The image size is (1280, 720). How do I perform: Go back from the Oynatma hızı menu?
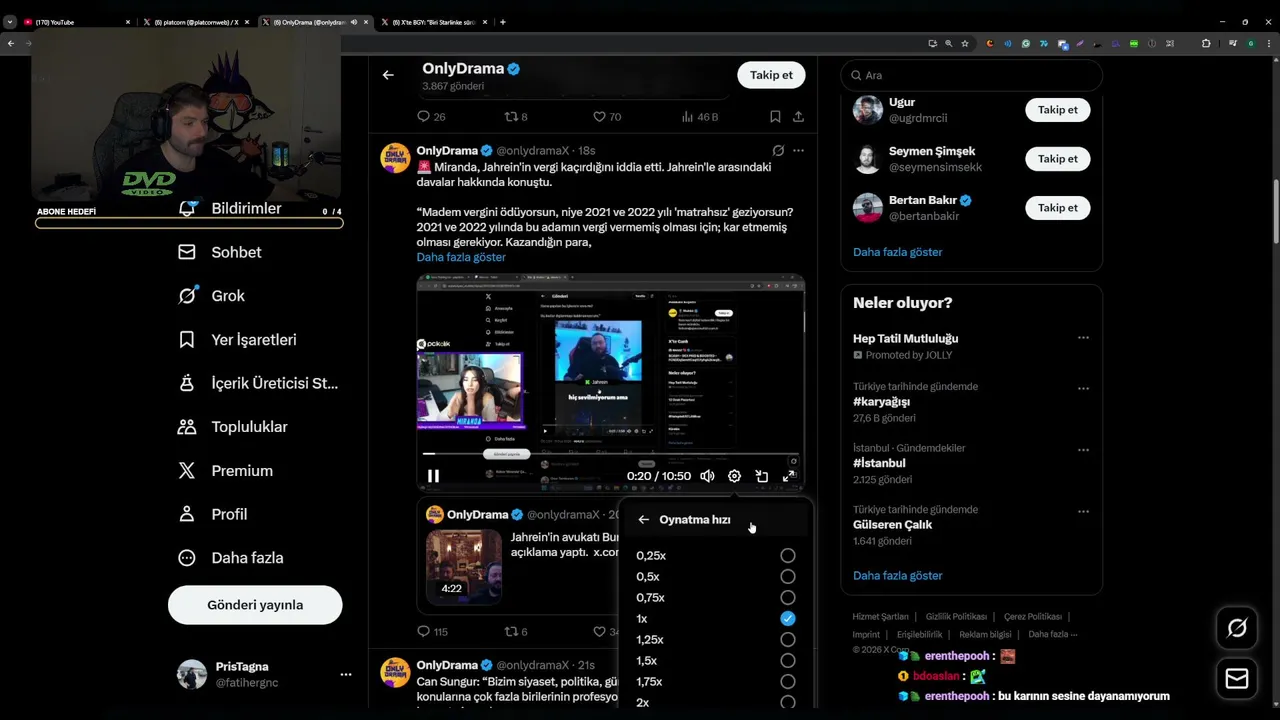(643, 520)
